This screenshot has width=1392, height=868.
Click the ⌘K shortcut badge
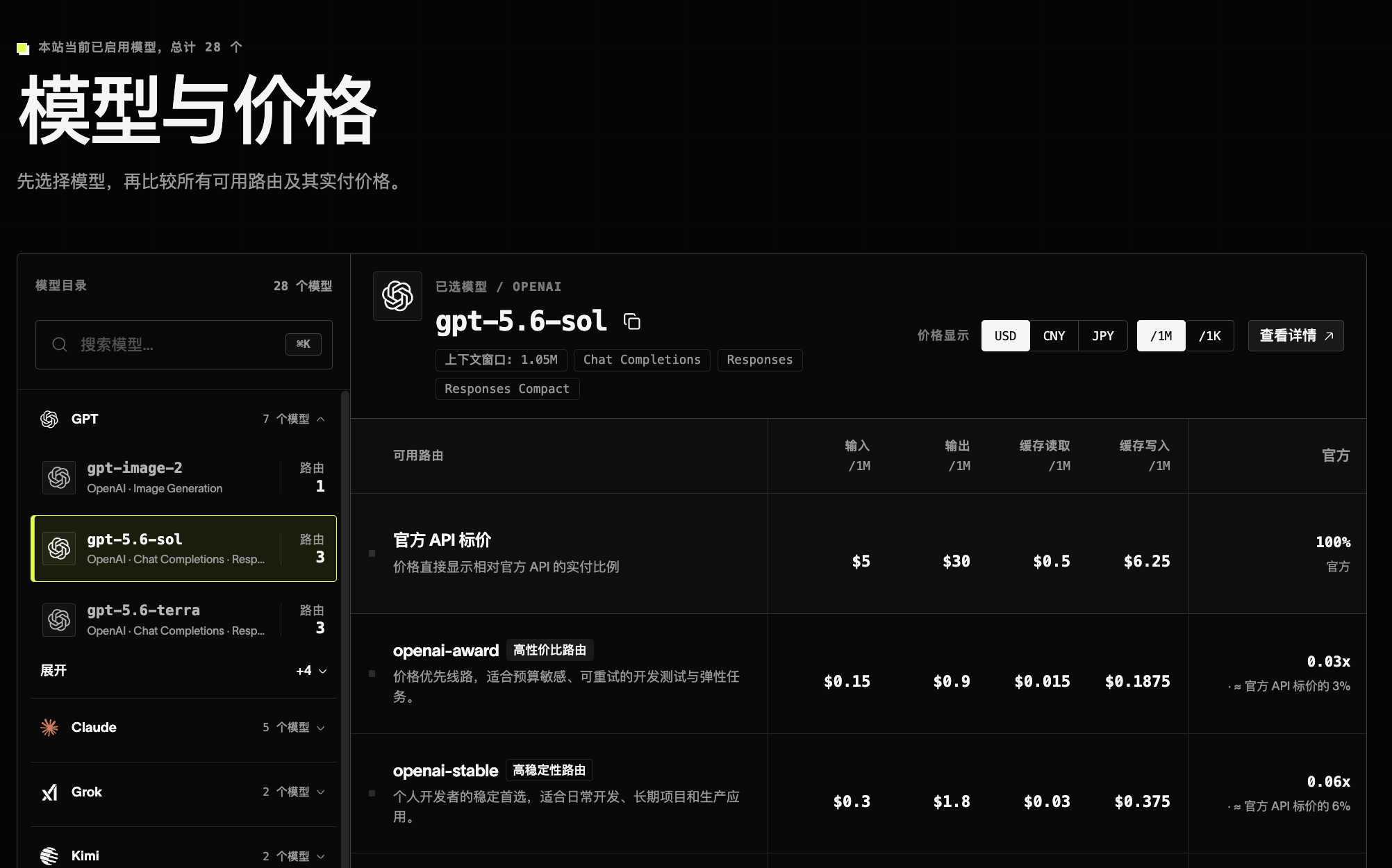point(304,344)
